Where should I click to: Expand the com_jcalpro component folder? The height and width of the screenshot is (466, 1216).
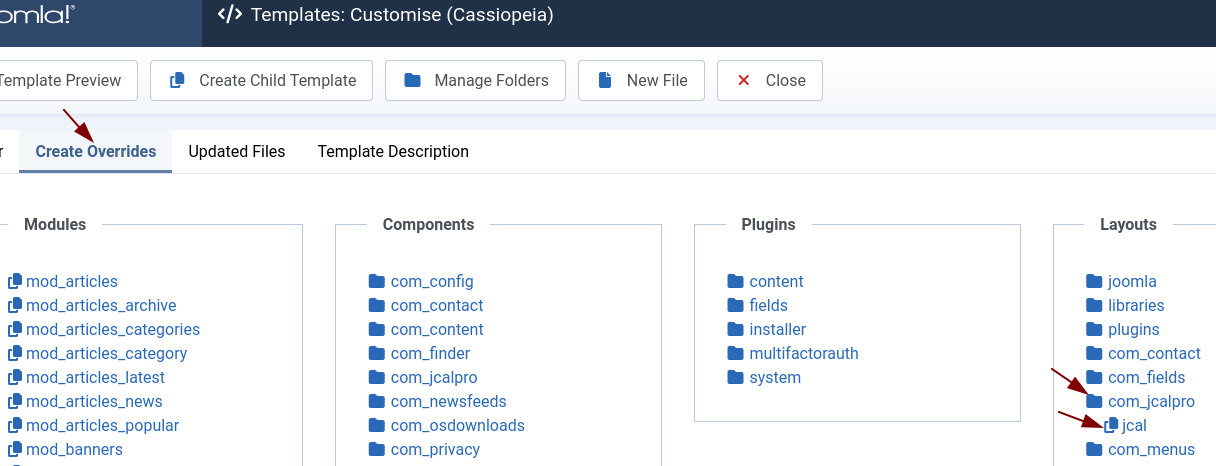click(423, 378)
